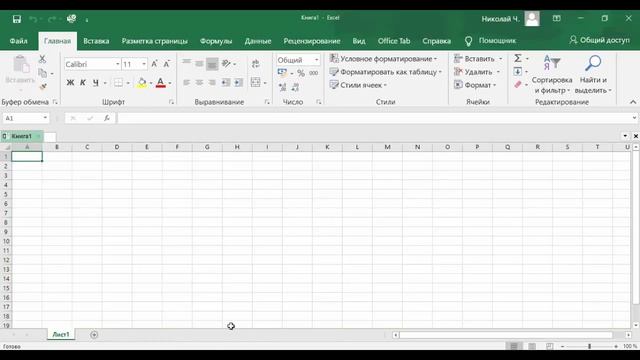Click the Fill down arrow icon

[518, 71]
